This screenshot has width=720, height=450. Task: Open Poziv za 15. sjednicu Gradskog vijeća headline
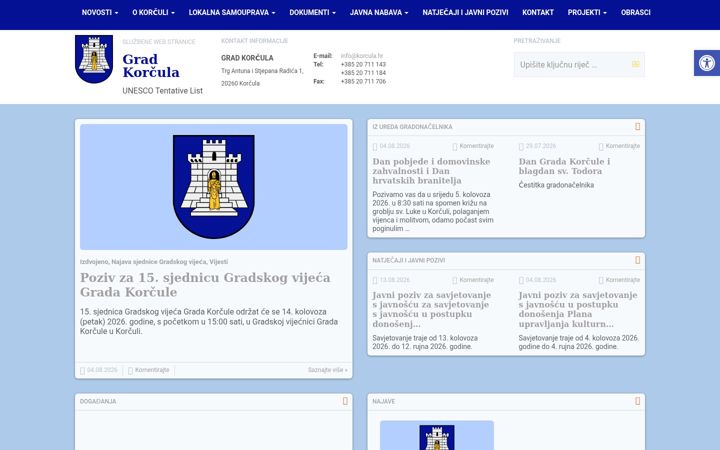click(205, 285)
